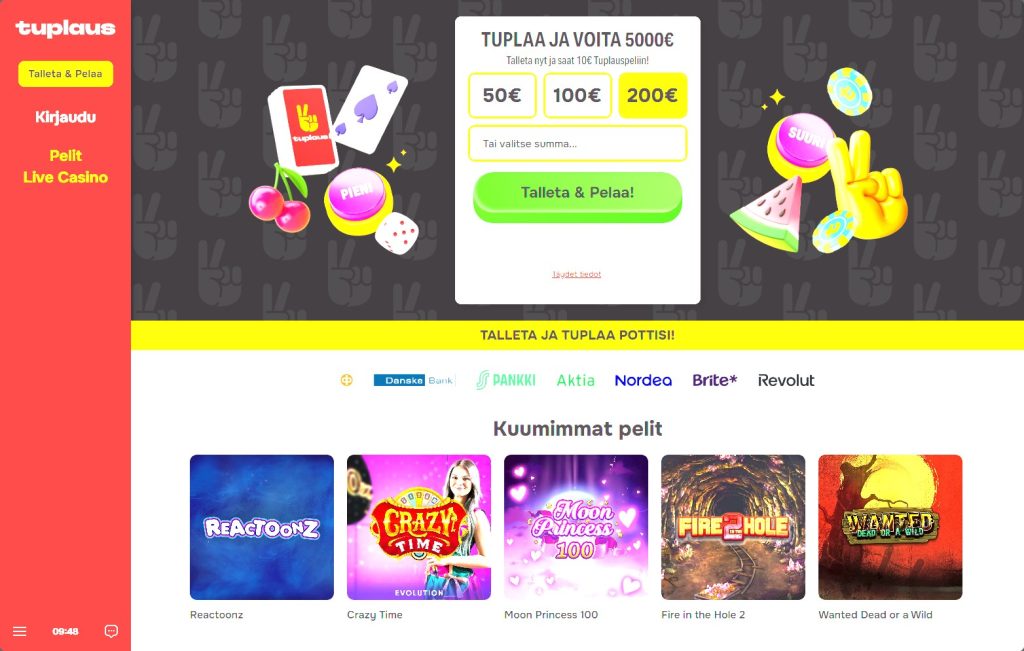This screenshot has height=651, width=1024.
Task: Click the custom sum input field
Action: tap(577, 144)
